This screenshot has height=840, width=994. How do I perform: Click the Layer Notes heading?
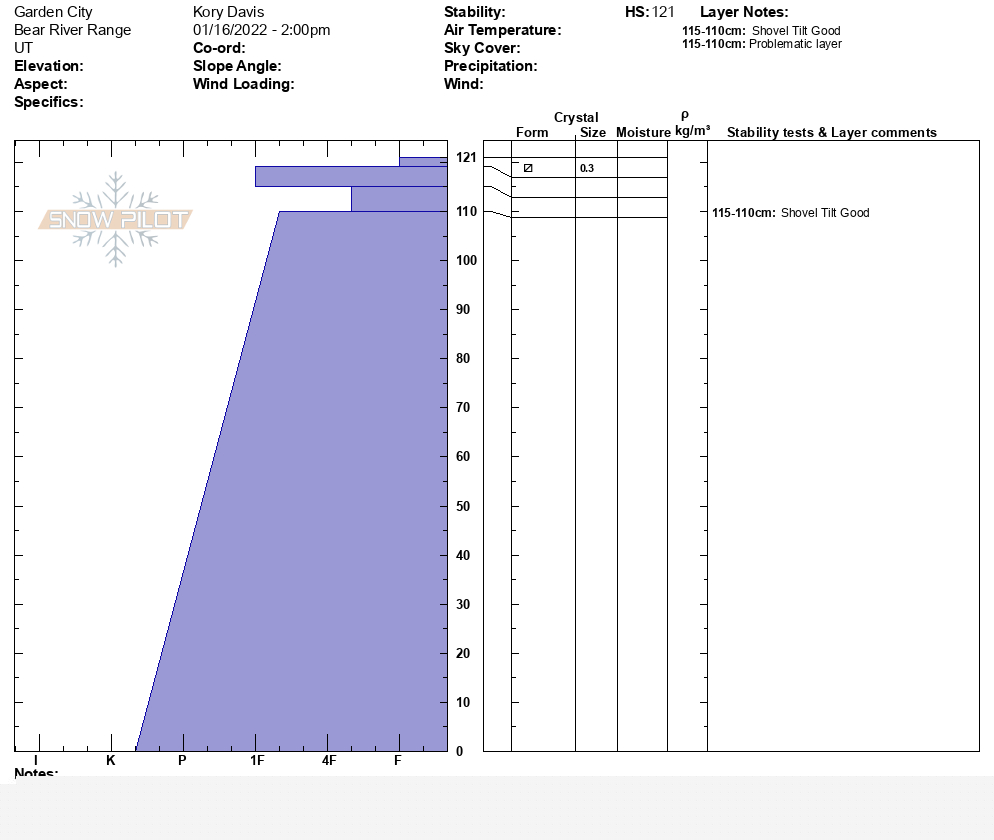point(744,12)
